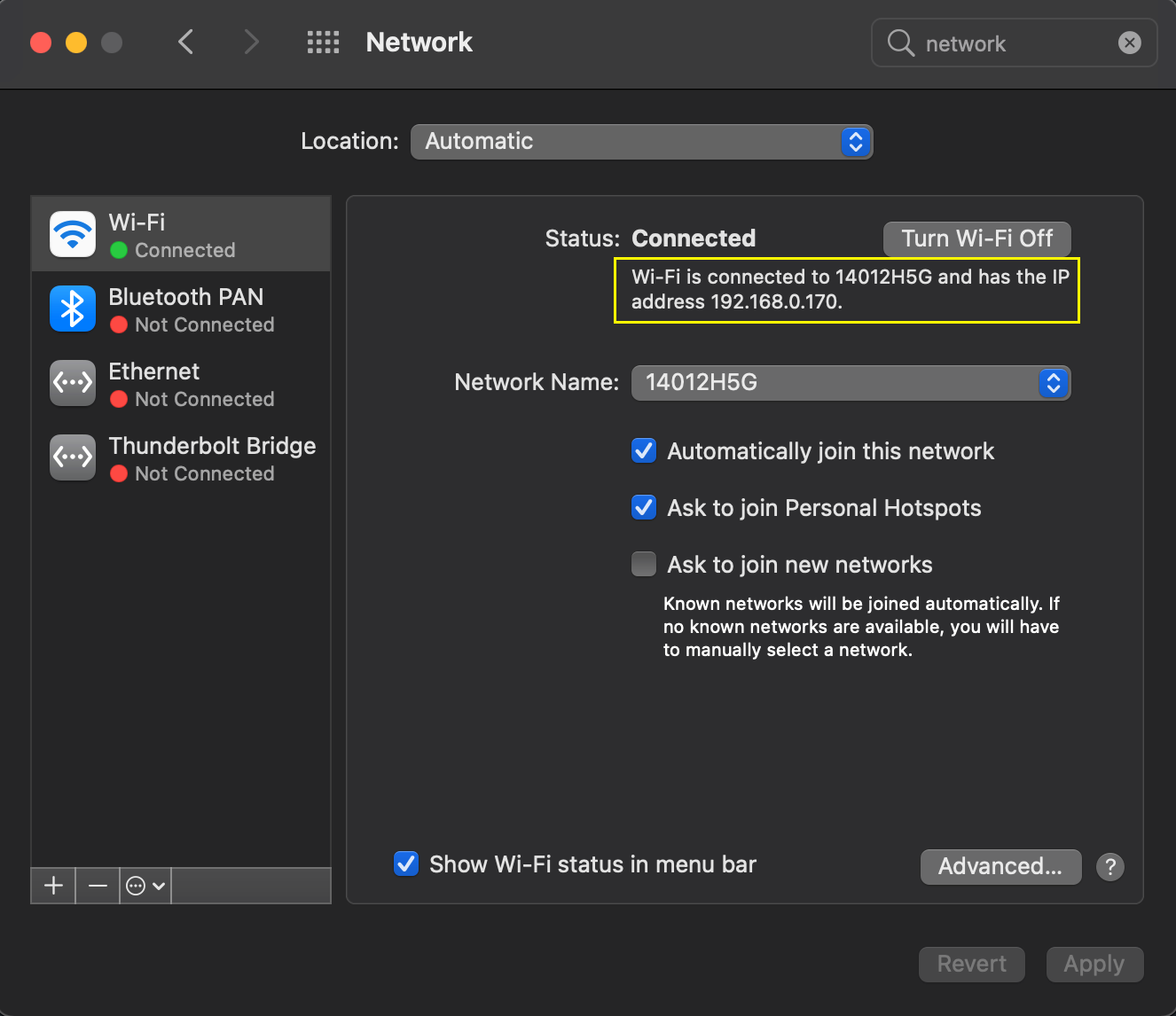Toggle Show Wi-Fi status in menu bar
Viewport: 1176px width, 1016px height.
click(406, 864)
